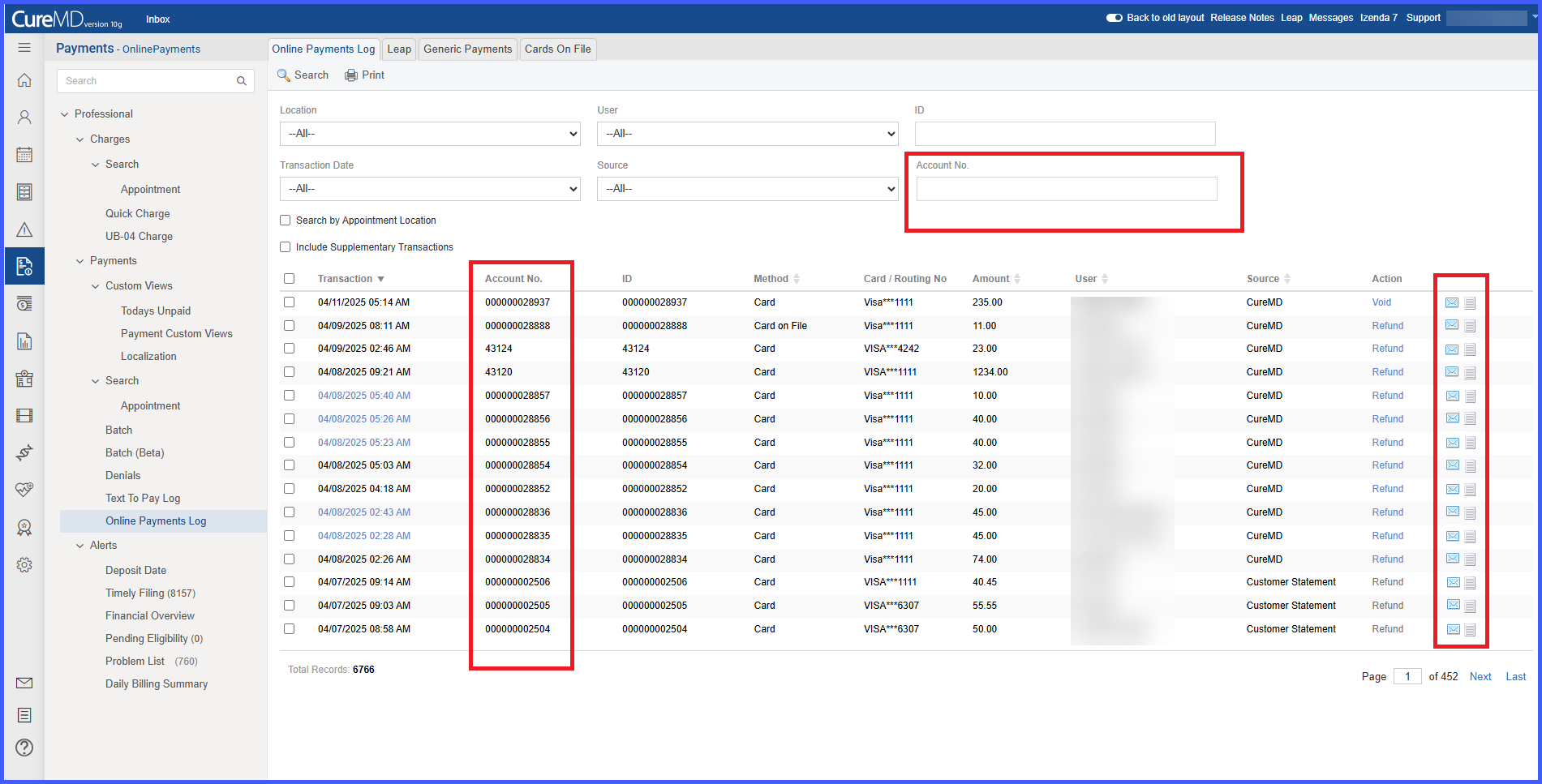1542x784 pixels.
Task: Select the Online Payments Log tab
Action: 324,49
